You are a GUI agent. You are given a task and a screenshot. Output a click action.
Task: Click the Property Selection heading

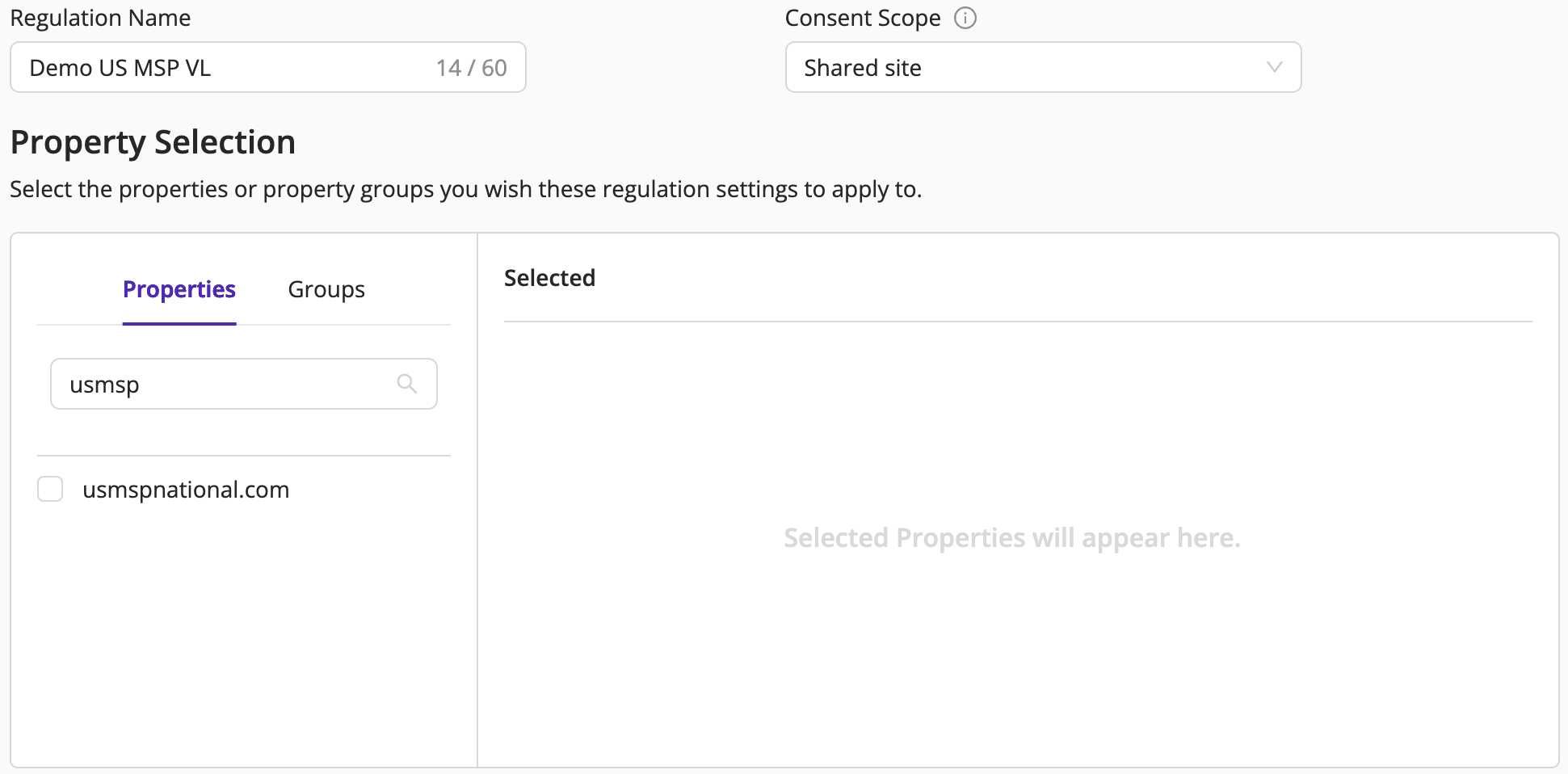[x=153, y=142]
